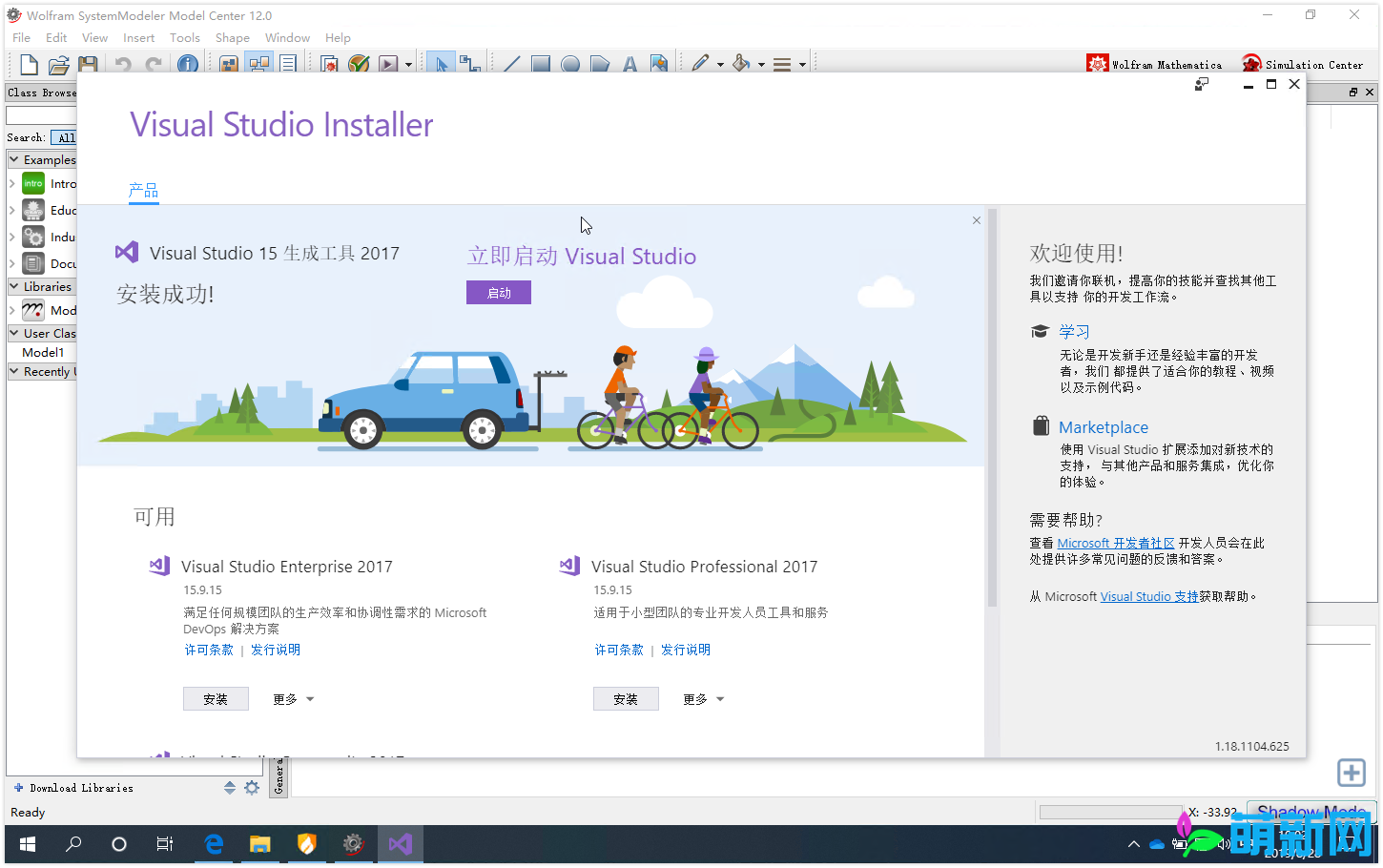Select the Rectangle shape tool
1383x868 pixels.
(x=541, y=64)
